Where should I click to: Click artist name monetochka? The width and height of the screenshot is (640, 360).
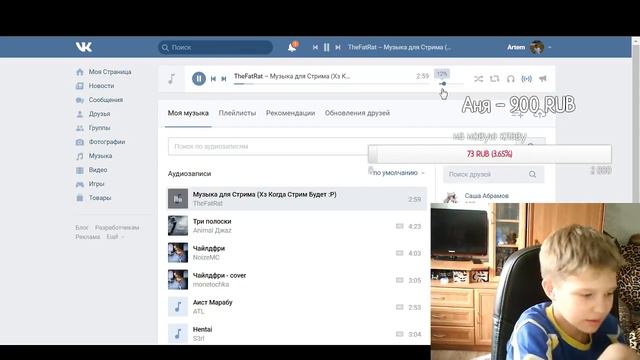point(211,284)
